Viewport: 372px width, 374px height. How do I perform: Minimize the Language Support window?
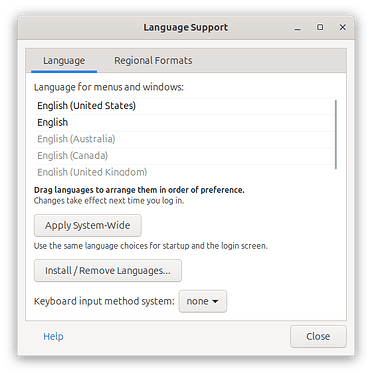coord(298,28)
